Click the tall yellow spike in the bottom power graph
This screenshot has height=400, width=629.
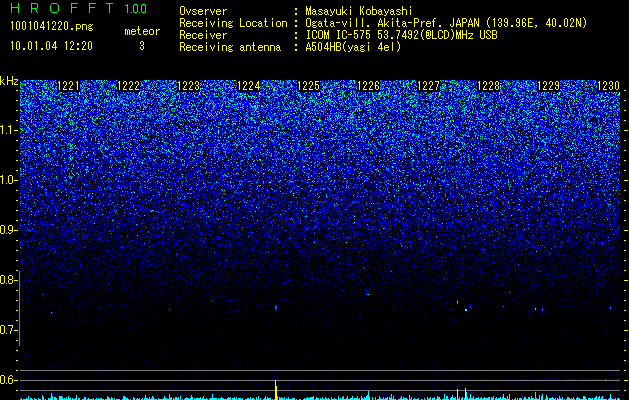coord(276,390)
